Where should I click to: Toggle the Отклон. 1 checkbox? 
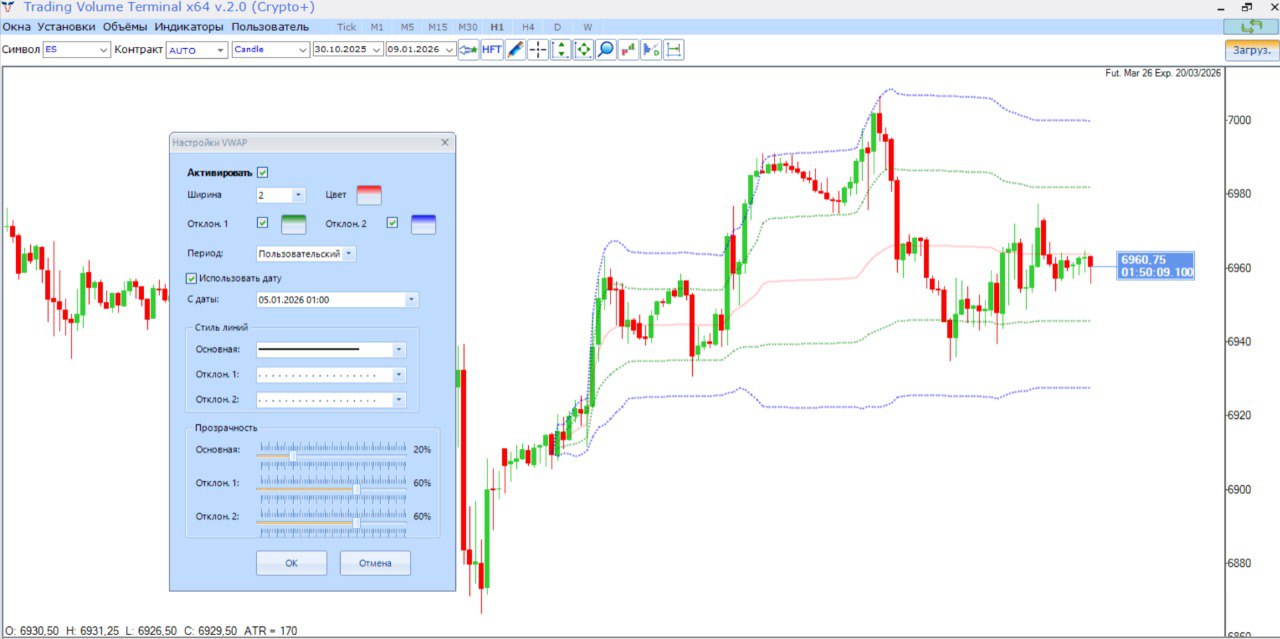click(x=263, y=222)
